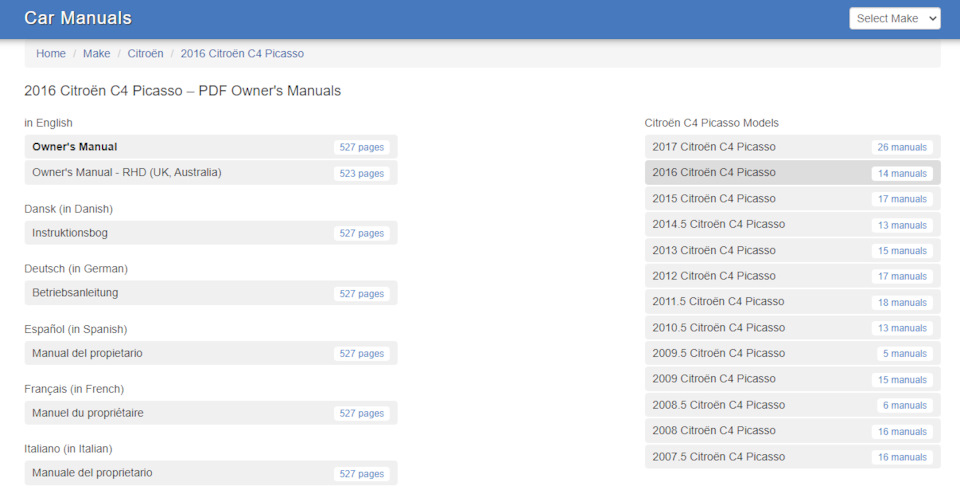The height and width of the screenshot is (494, 960).
Task: Open French Manuel du propriétaire
Action: pos(211,413)
